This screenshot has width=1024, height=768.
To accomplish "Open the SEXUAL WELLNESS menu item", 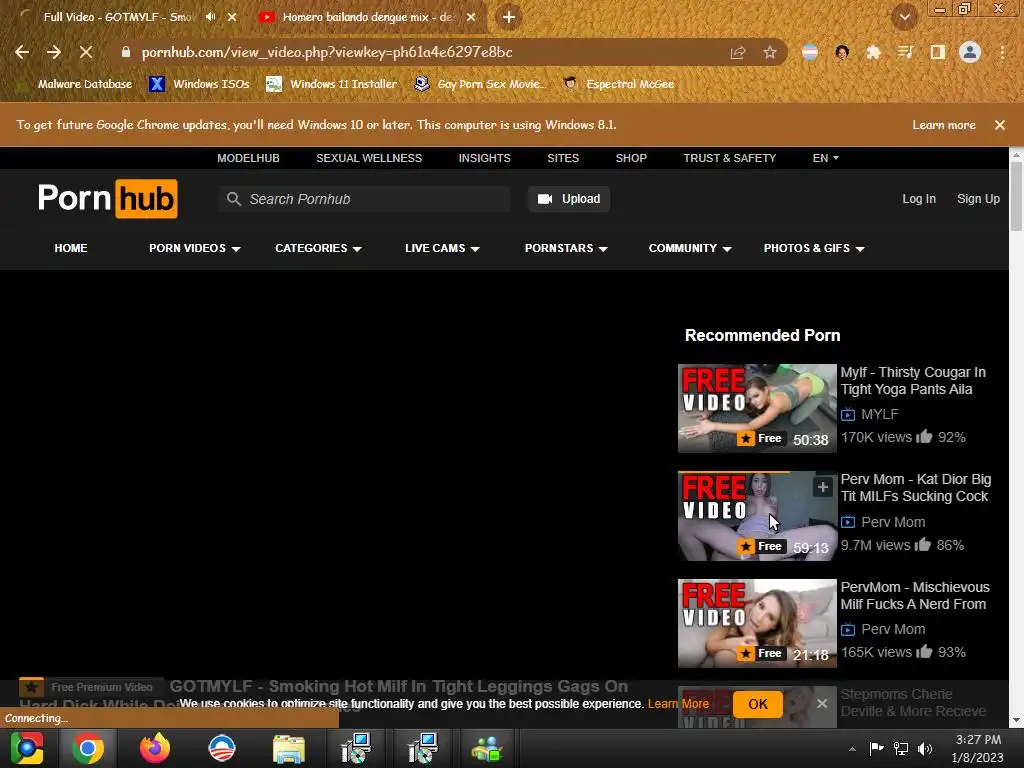I will click(x=369, y=158).
